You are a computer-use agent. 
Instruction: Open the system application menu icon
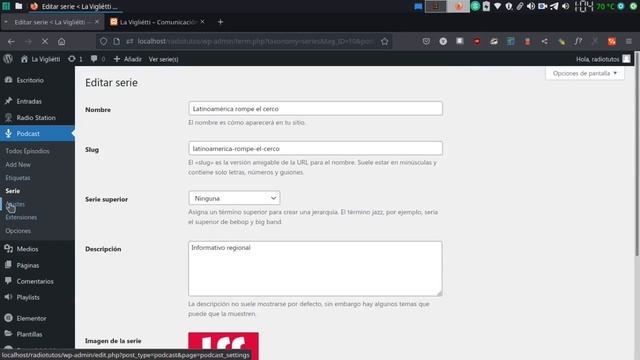point(6,6)
